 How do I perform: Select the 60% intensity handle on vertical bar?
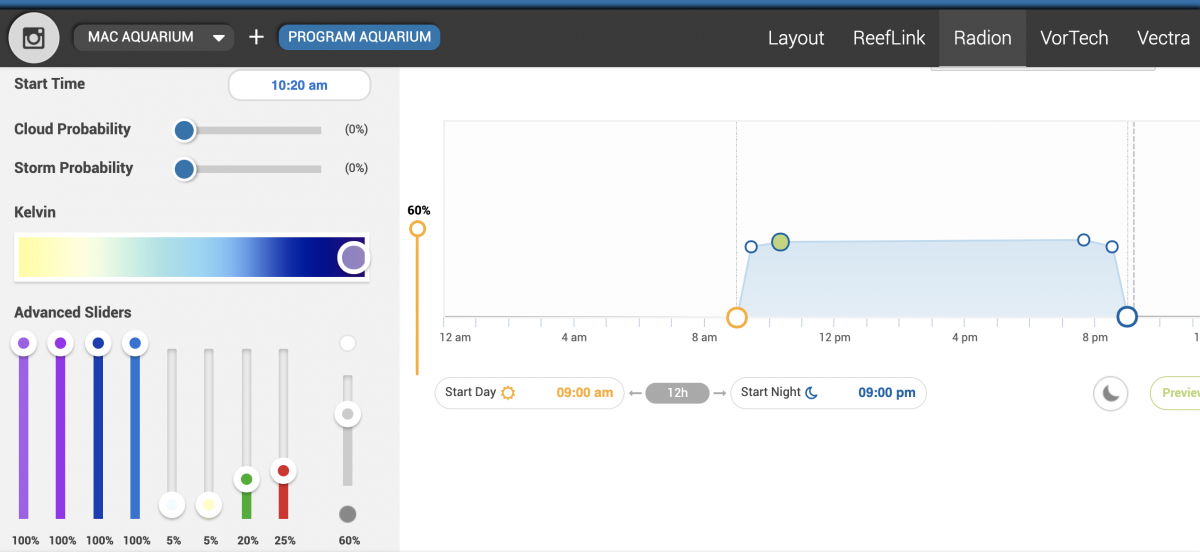coord(418,229)
